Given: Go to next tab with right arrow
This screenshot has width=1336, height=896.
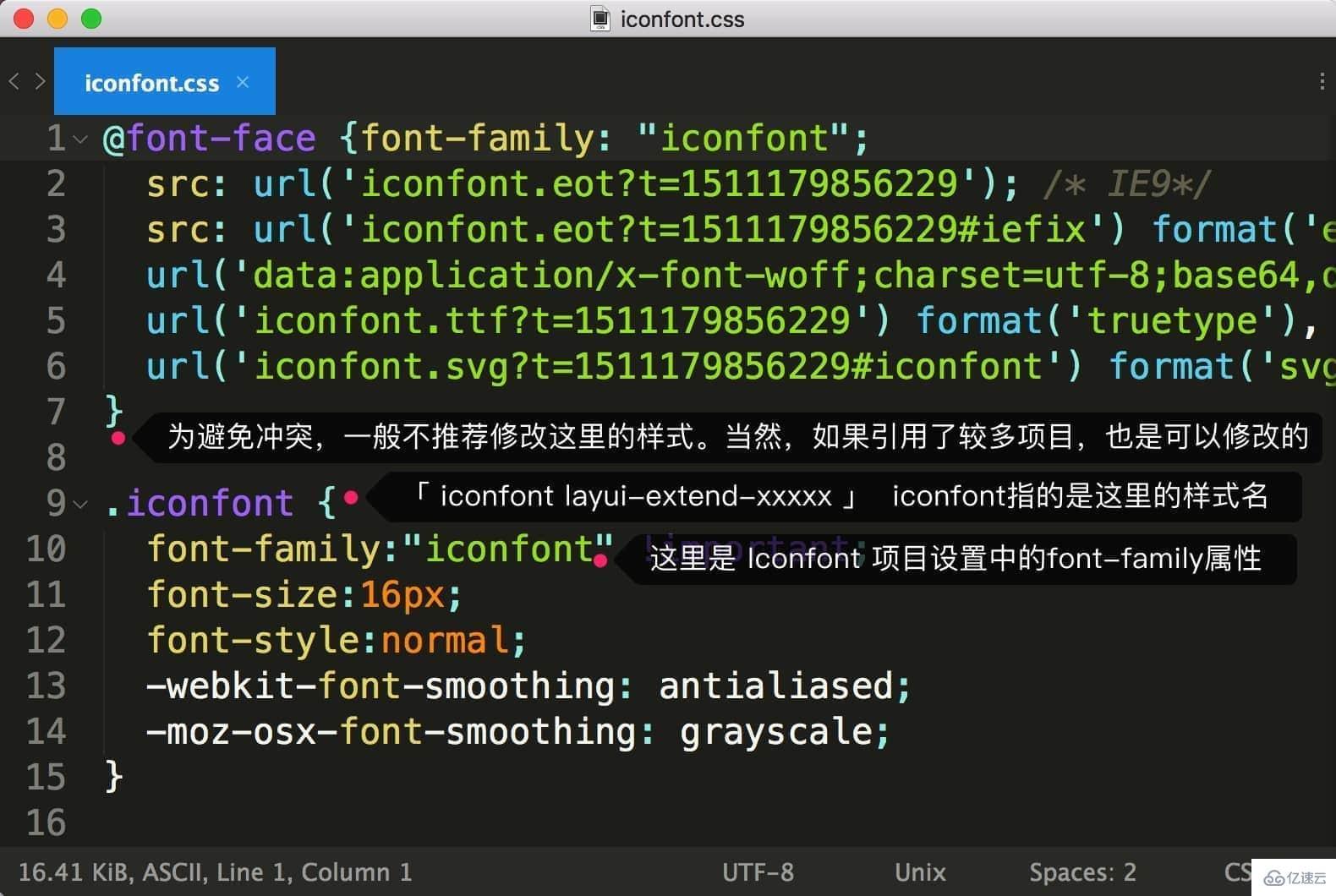Looking at the screenshot, I should (x=40, y=82).
